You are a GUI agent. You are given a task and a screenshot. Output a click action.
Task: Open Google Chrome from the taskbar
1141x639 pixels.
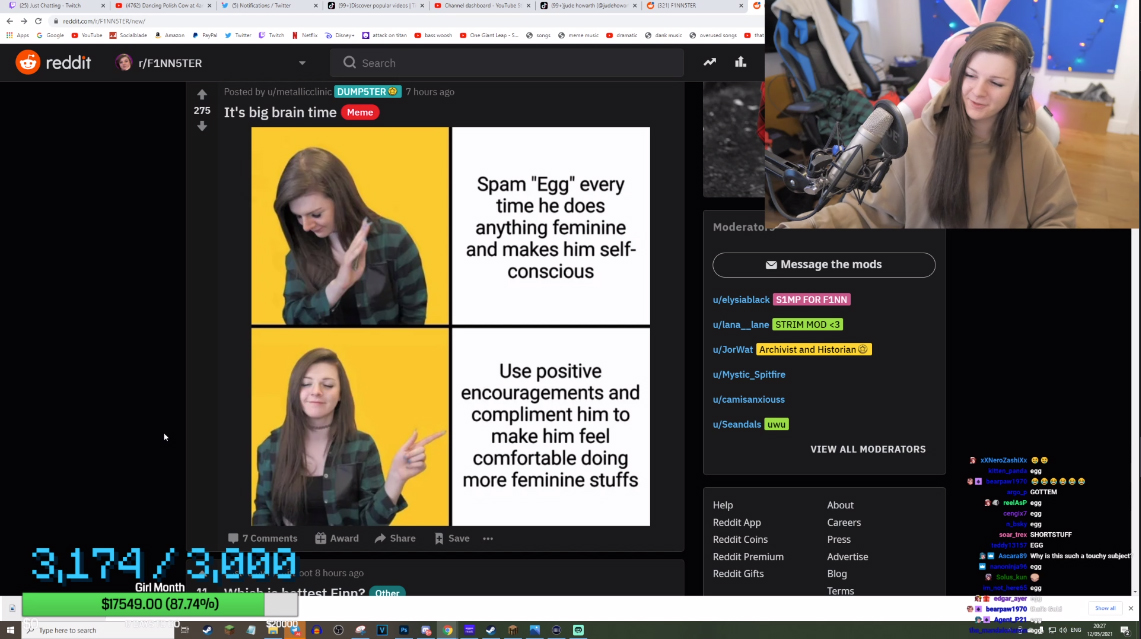(448, 630)
